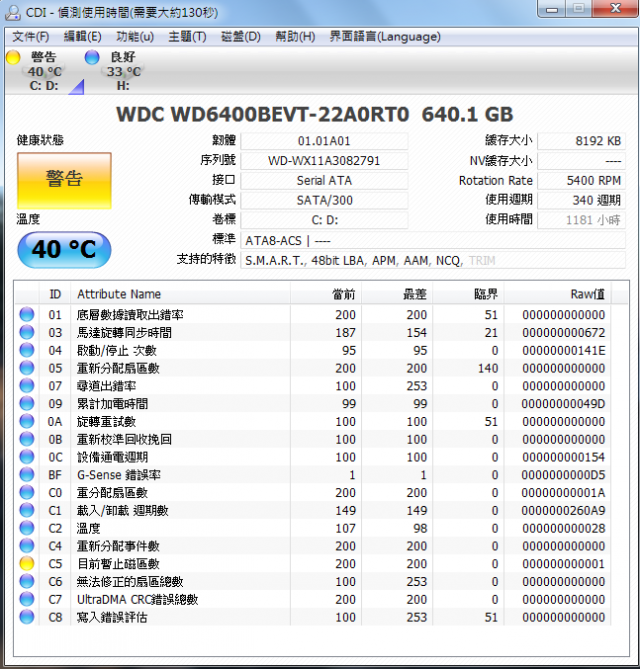
Task: Click raw value 00000000049D
Action: click(x=563, y=404)
